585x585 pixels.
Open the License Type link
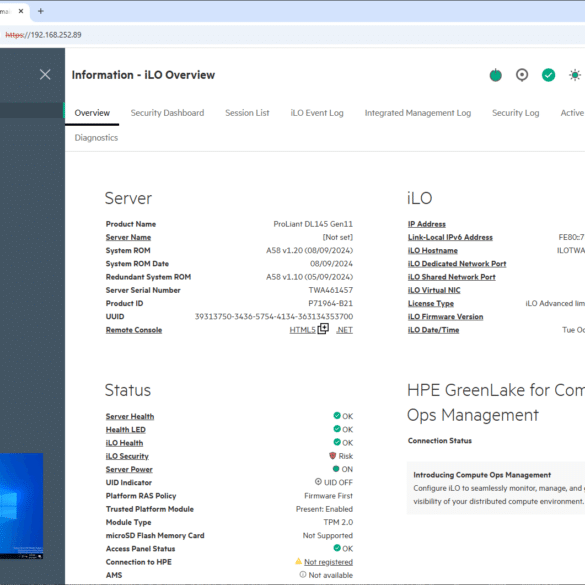pyautogui.click(x=431, y=304)
